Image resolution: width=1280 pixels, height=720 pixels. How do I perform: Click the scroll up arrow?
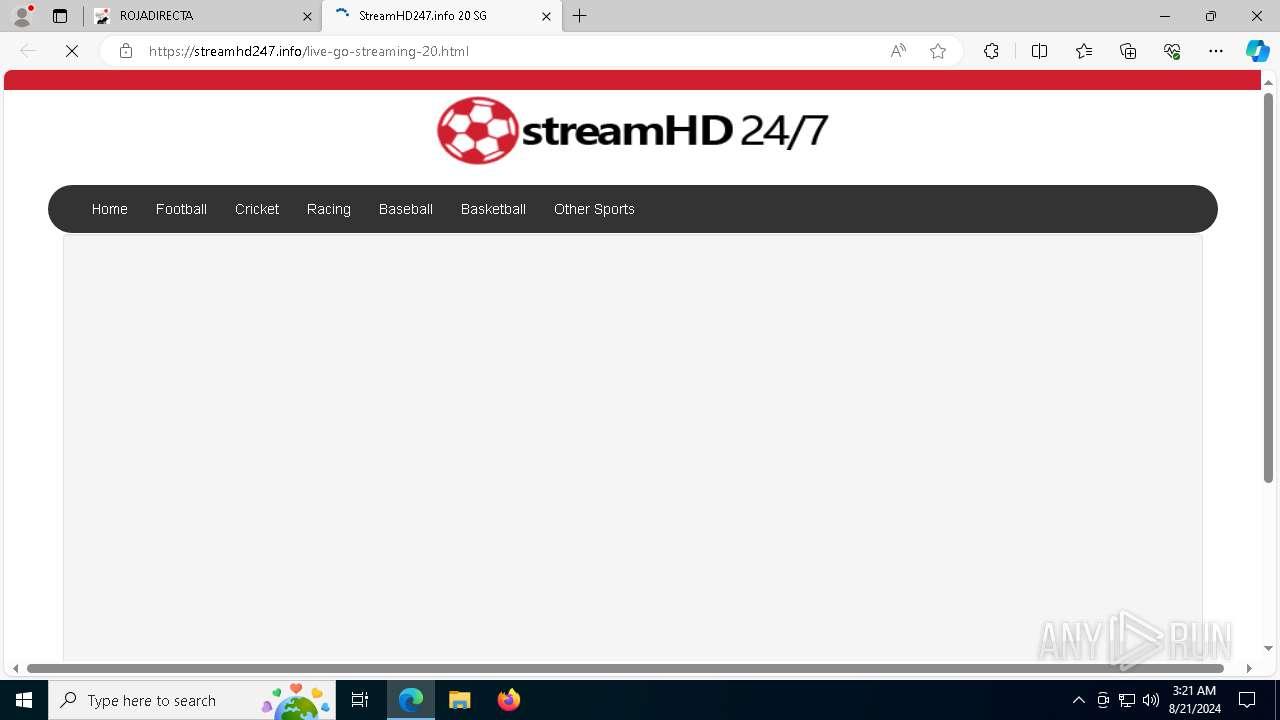click(x=1268, y=82)
